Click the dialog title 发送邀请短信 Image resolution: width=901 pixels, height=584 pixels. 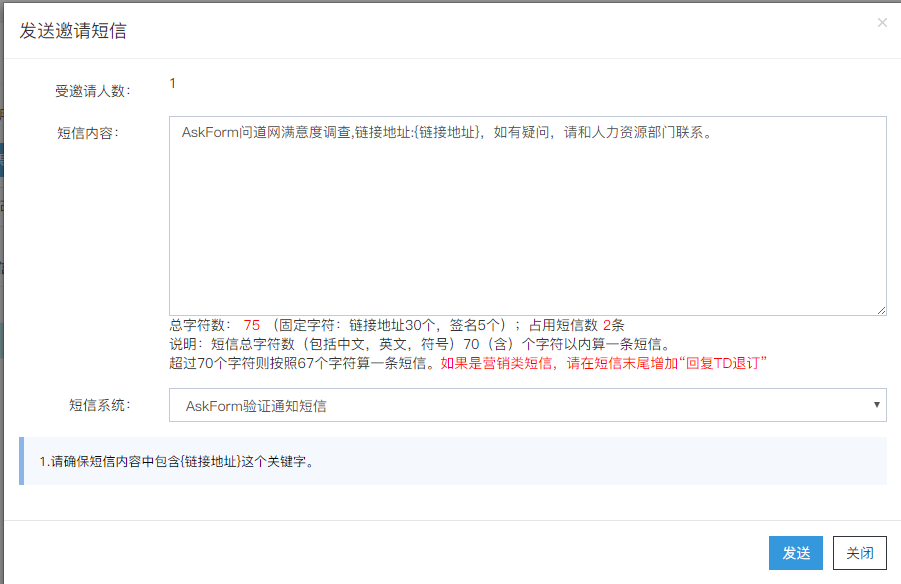click(x=73, y=30)
